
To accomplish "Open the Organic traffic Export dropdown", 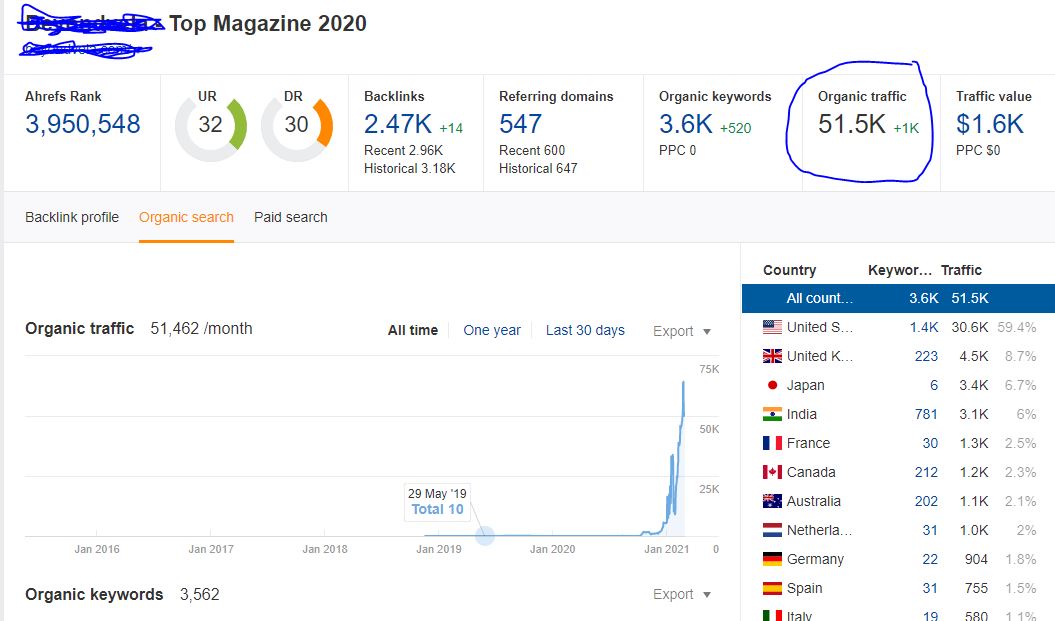I will 682,331.
